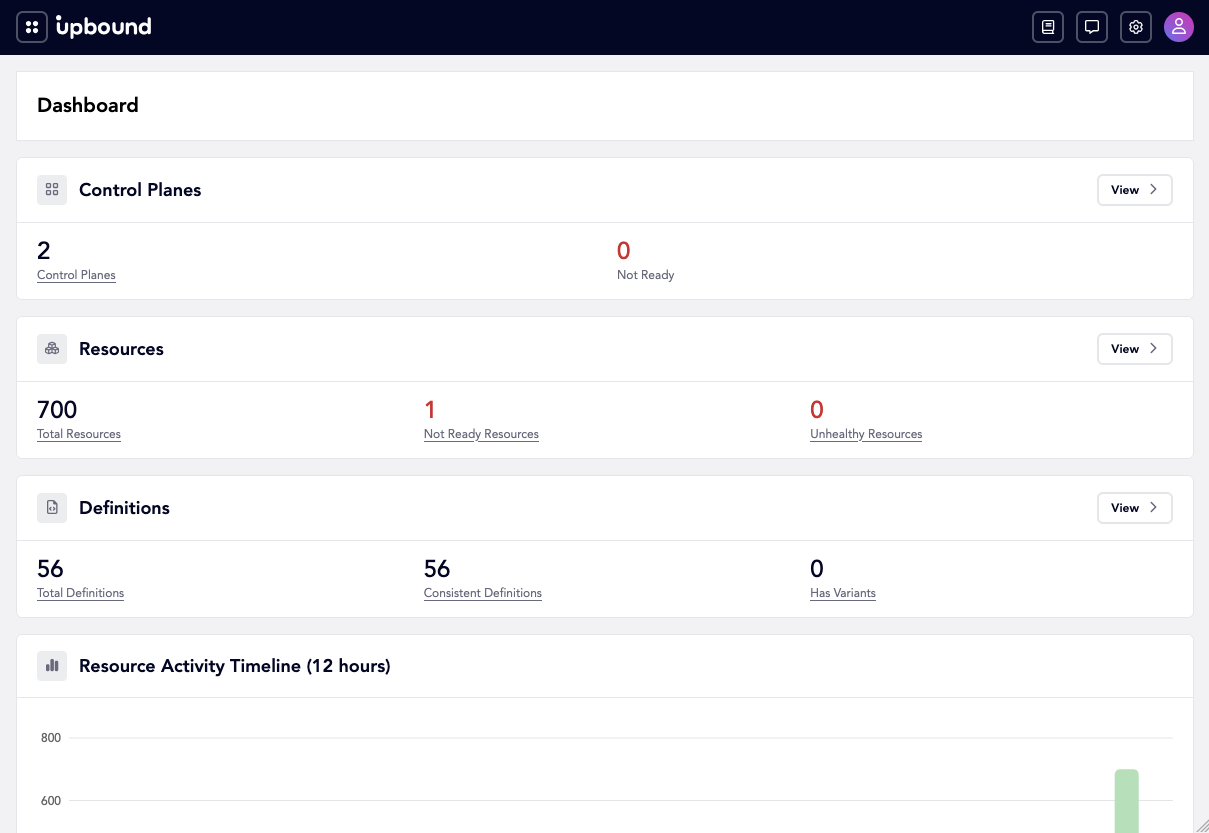Open the Has Variants link
The width and height of the screenshot is (1209, 833).
coord(843,593)
